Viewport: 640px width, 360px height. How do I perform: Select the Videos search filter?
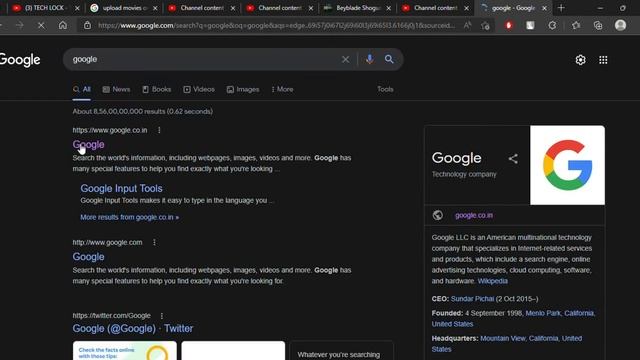pos(199,89)
